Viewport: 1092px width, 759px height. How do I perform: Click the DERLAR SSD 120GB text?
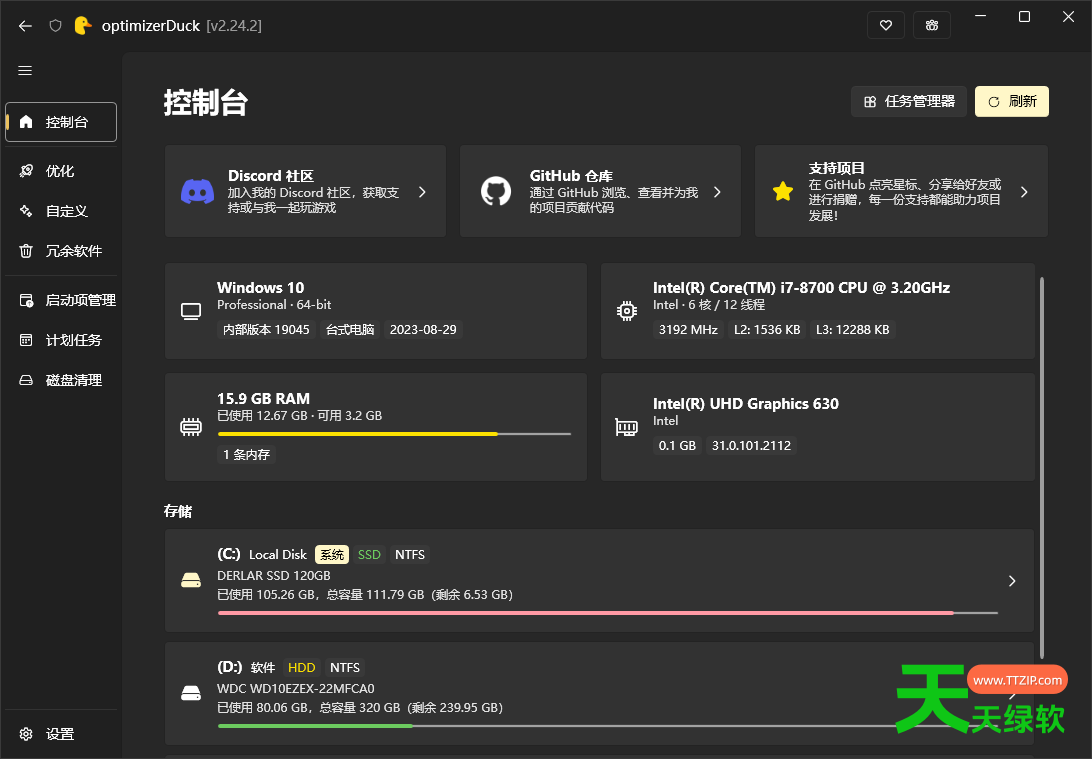coord(274,575)
